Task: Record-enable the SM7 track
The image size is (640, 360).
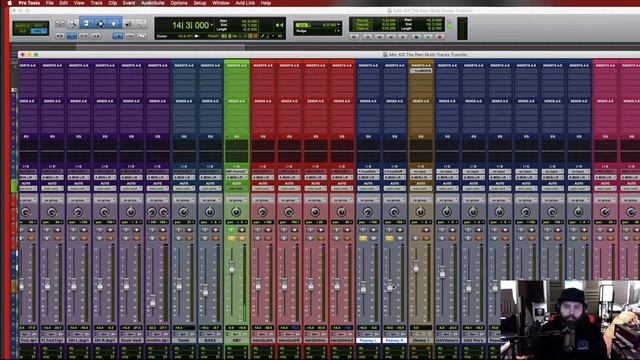Action: tap(242, 230)
